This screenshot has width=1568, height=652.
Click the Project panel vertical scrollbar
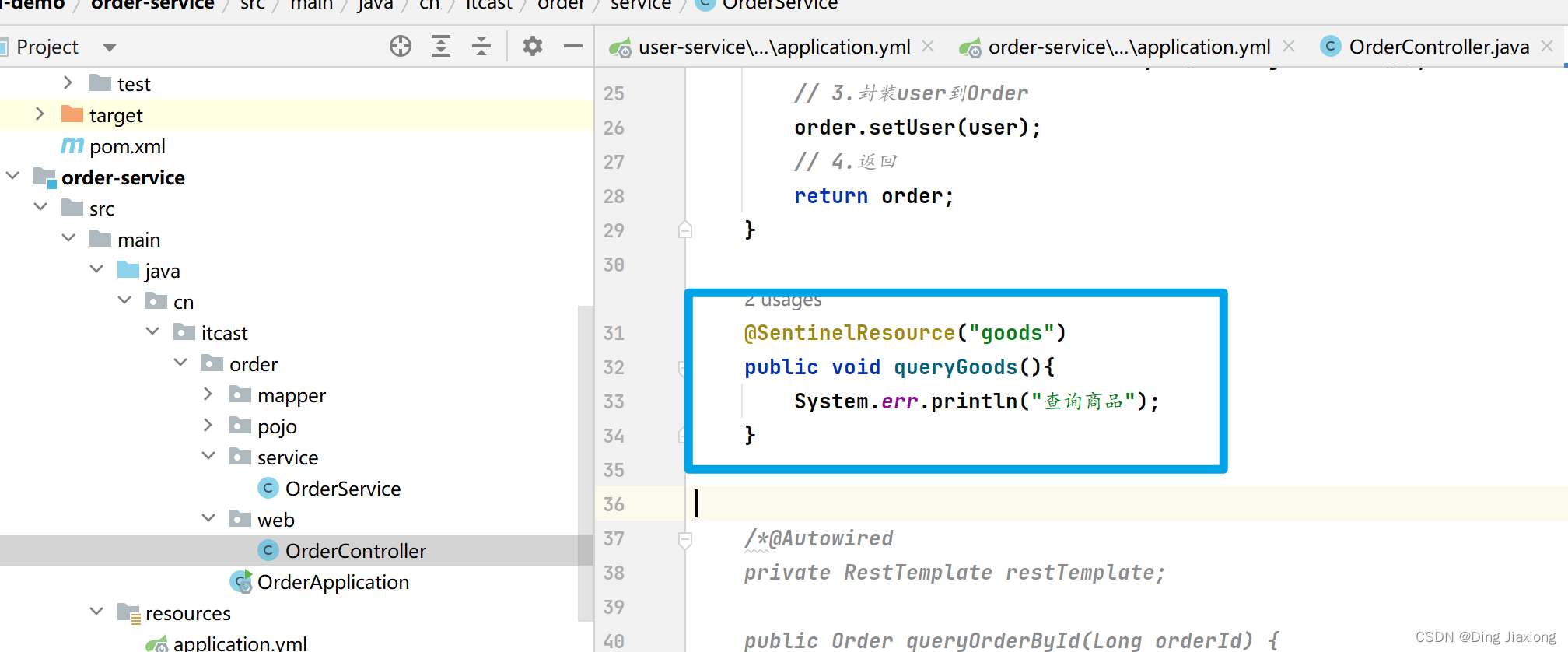click(x=586, y=463)
